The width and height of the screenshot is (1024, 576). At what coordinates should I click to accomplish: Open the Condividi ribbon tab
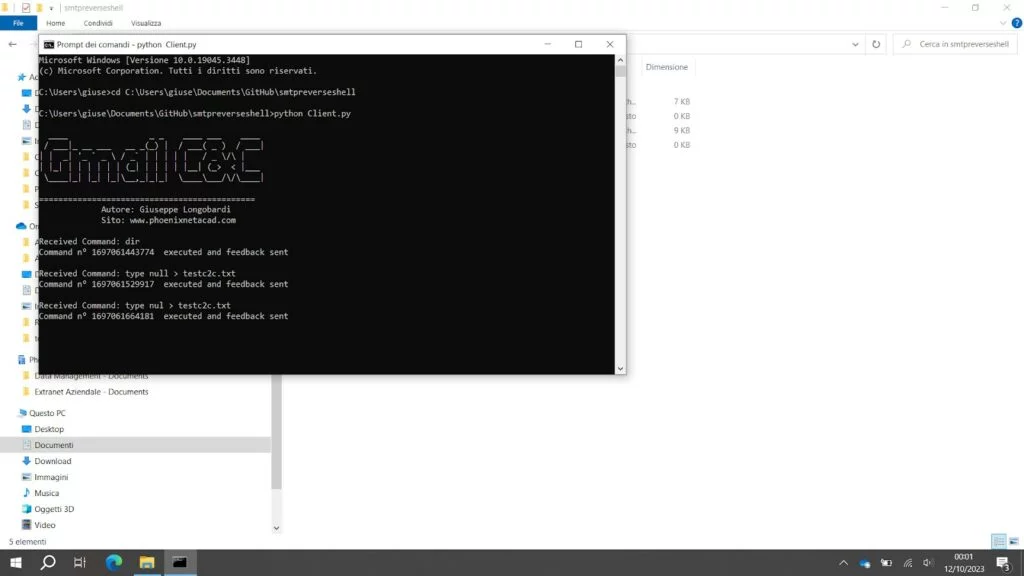point(98,23)
